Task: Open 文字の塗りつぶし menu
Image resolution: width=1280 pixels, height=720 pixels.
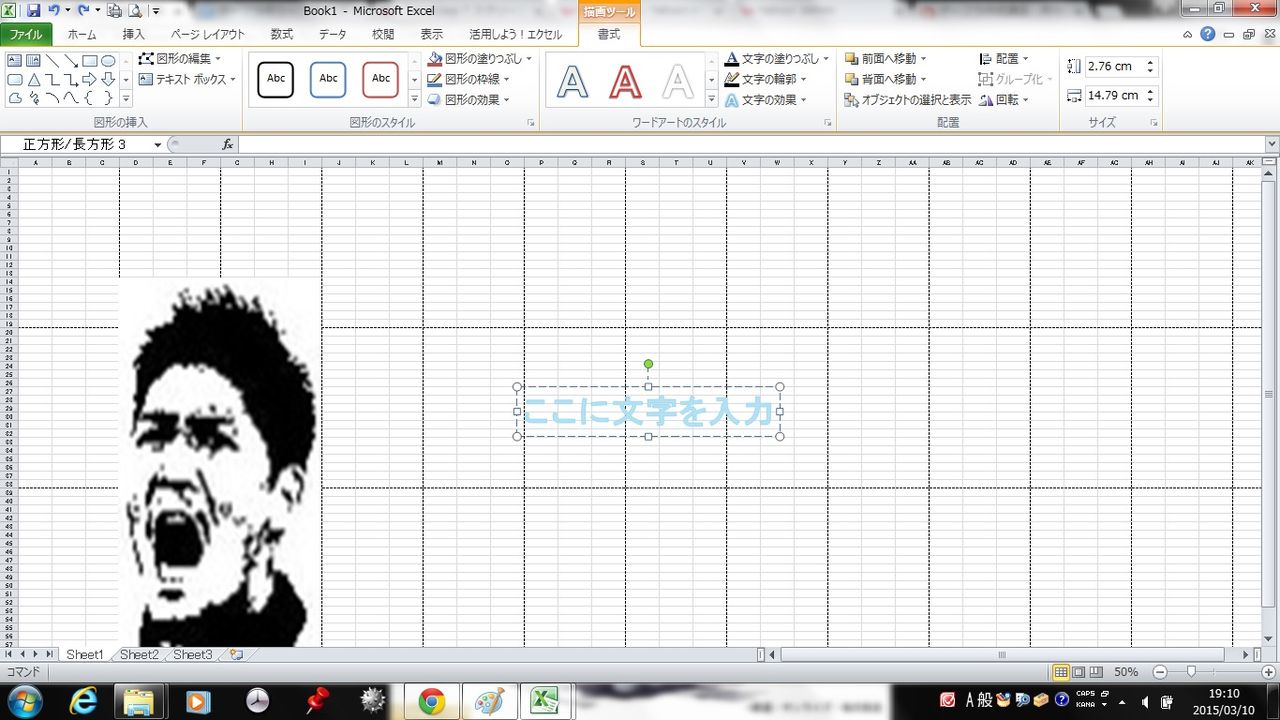Action: pyautogui.click(x=777, y=59)
